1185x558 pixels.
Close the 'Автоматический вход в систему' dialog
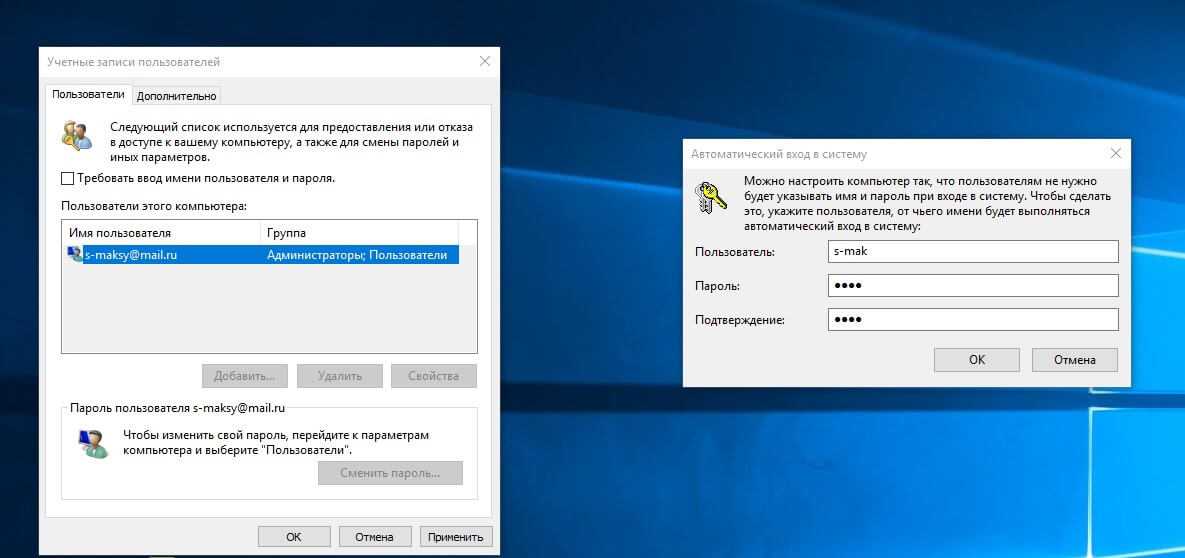click(1115, 153)
